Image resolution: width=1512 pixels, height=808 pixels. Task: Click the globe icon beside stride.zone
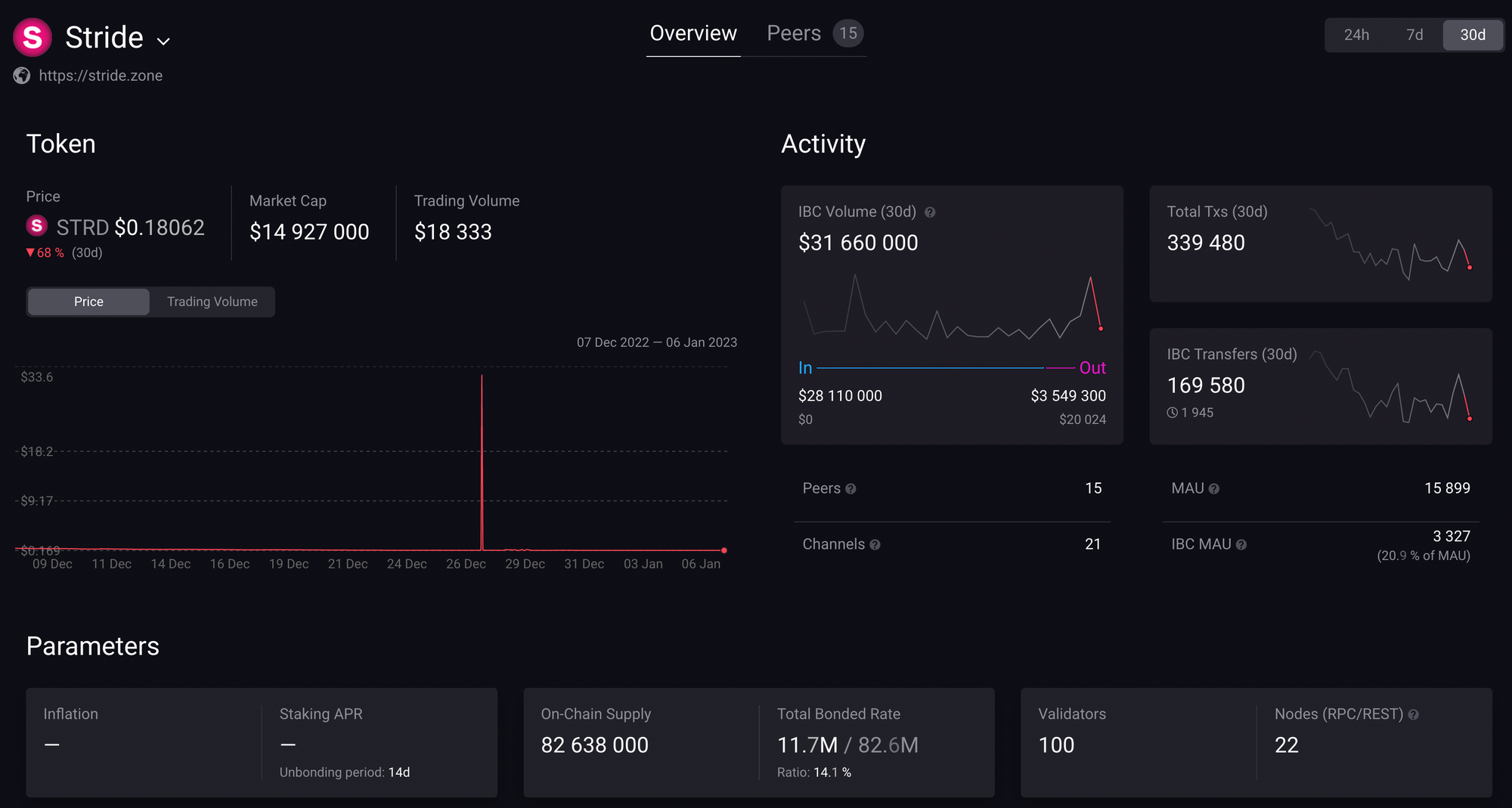tap(22, 76)
